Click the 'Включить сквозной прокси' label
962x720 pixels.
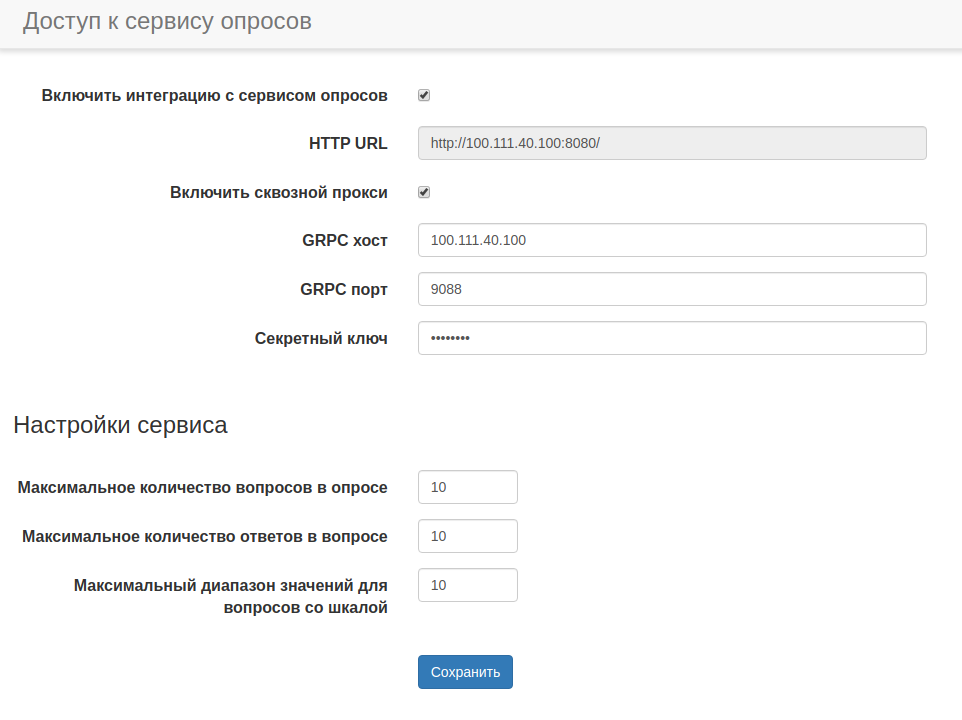tap(279, 192)
